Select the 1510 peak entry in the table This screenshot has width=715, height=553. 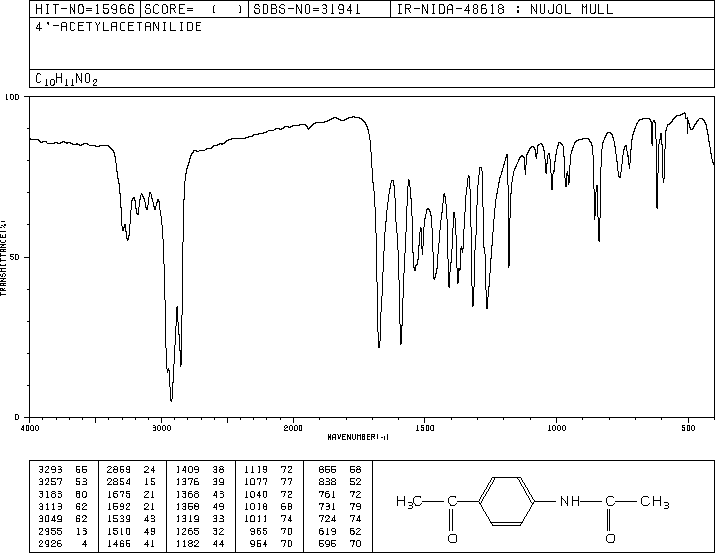pyautogui.click(x=131, y=532)
